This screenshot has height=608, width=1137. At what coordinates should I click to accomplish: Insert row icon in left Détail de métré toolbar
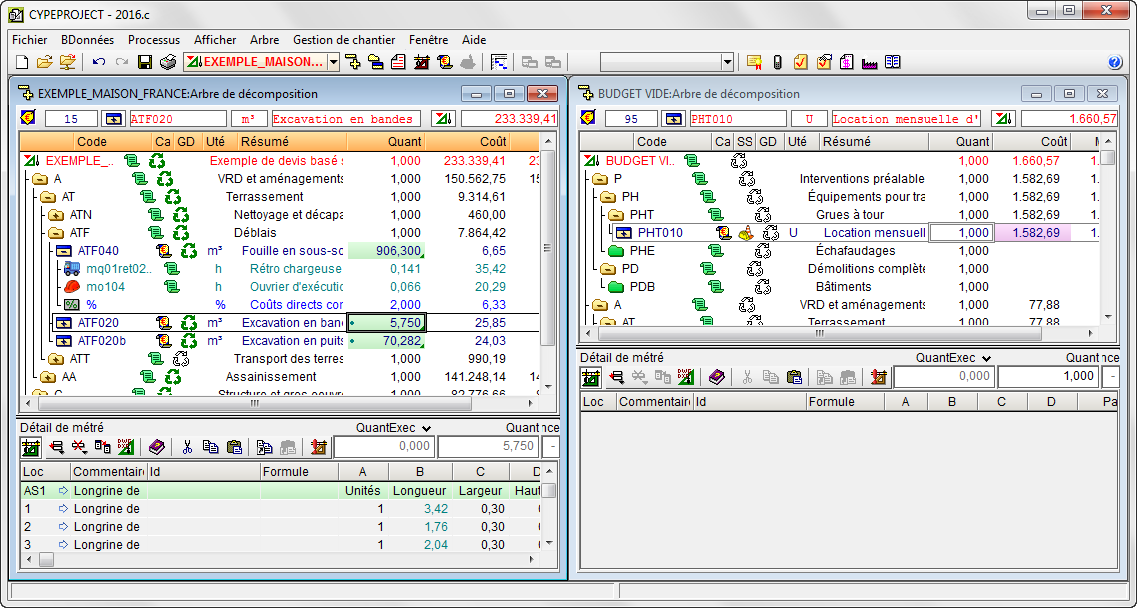[56, 447]
